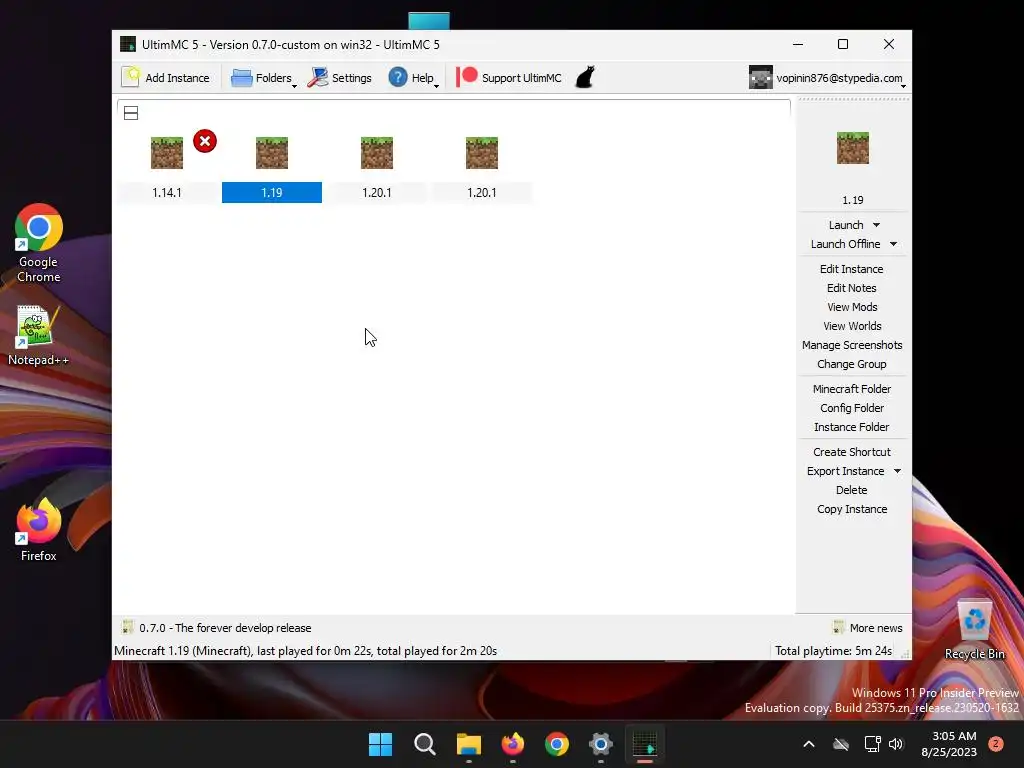Click UltimMC icon in the taskbar
This screenshot has width=1024, height=768.
(645, 744)
